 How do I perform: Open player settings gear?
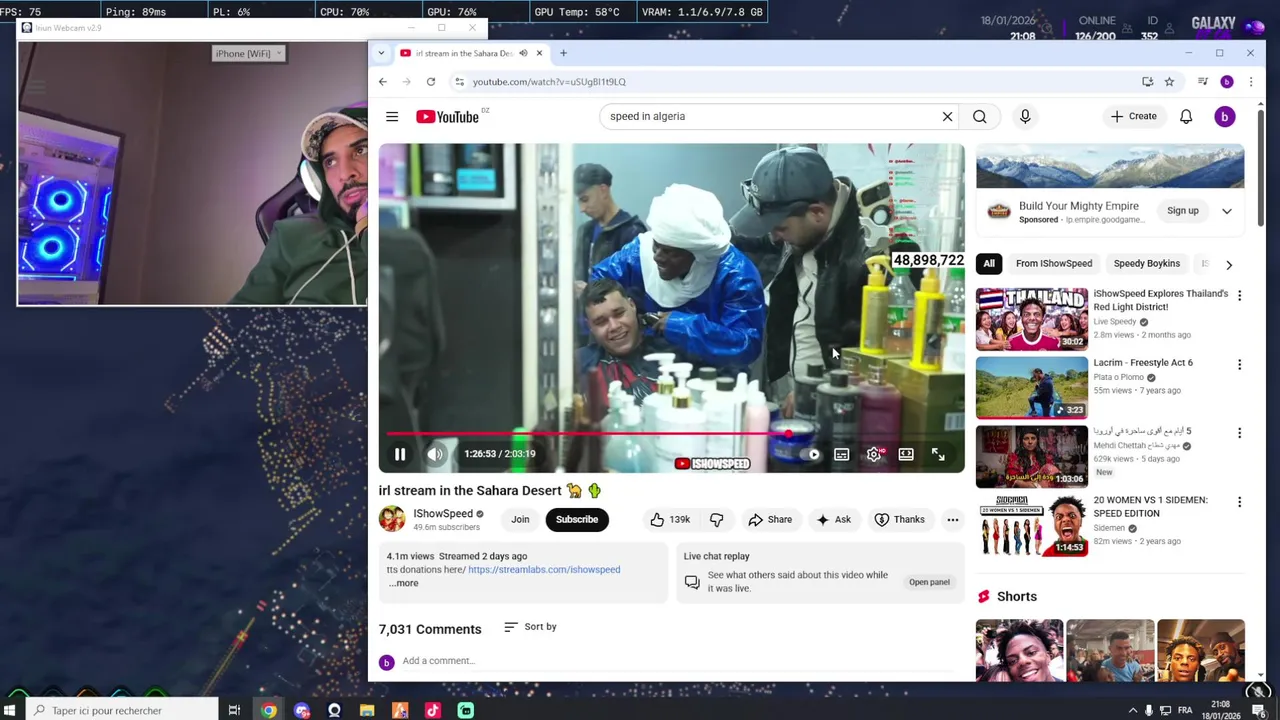point(874,455)
